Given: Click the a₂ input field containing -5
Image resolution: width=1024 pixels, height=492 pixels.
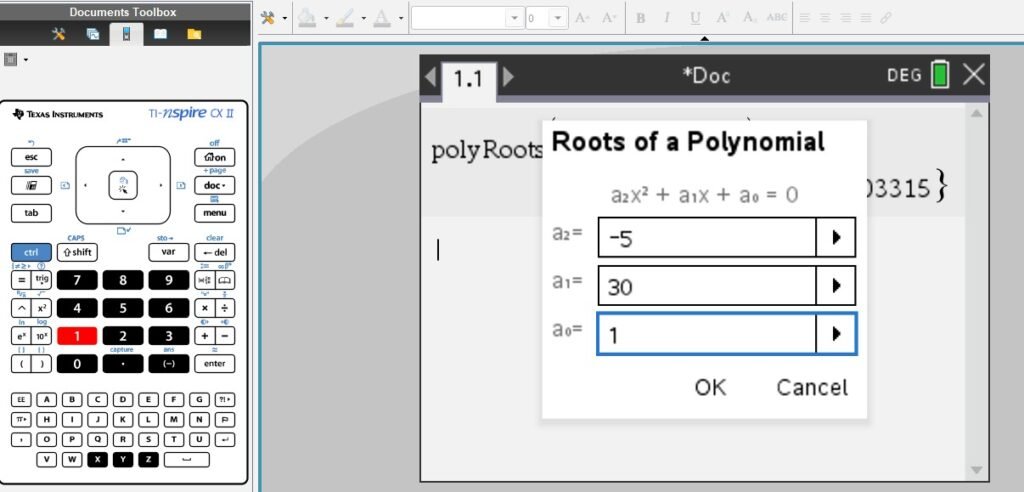Looking at the screenshot, I should click(707, 238).
